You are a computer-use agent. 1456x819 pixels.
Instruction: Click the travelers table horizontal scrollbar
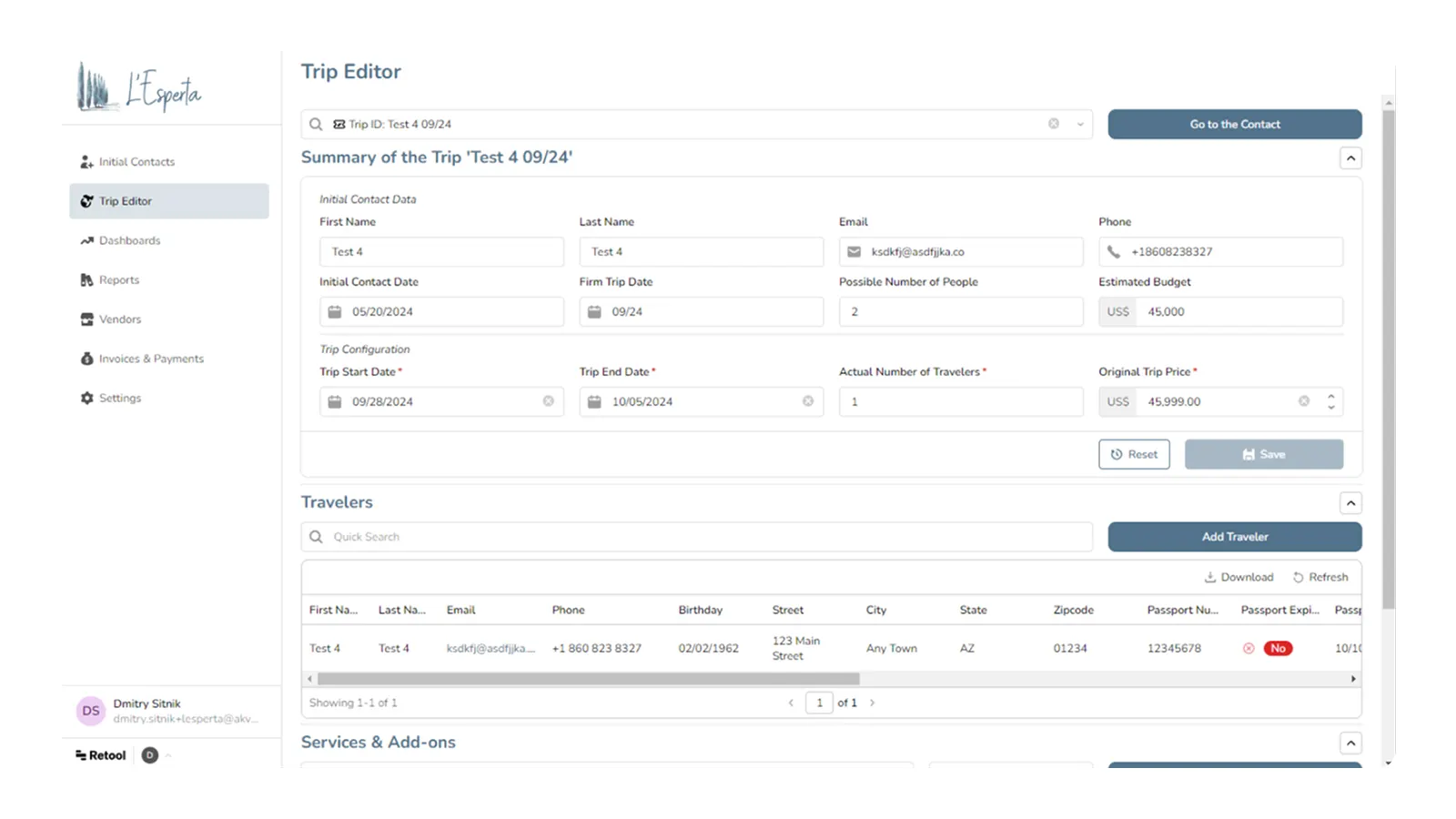coord(588,679)
